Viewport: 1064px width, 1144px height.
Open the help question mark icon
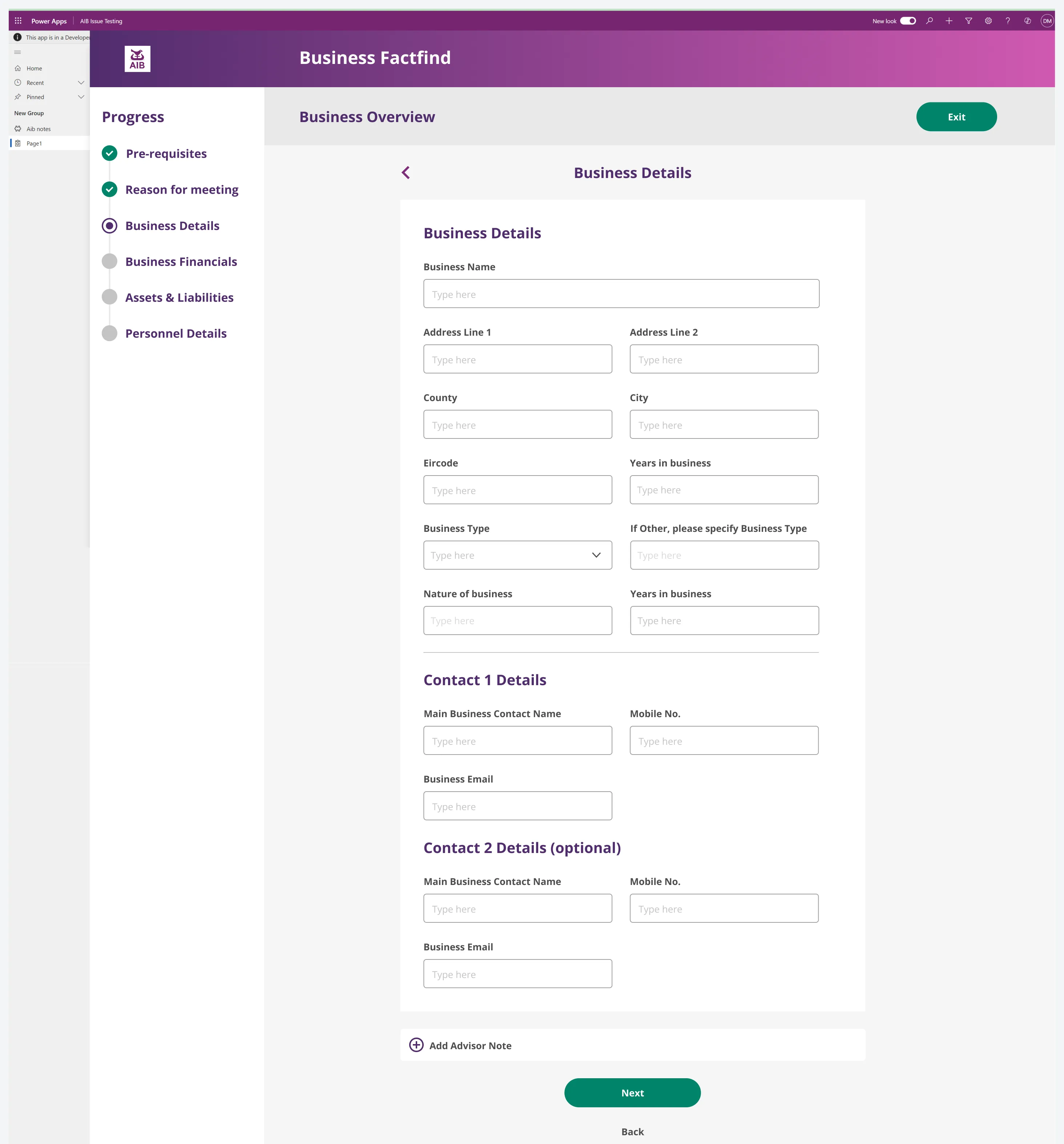tap(1008, 21)
